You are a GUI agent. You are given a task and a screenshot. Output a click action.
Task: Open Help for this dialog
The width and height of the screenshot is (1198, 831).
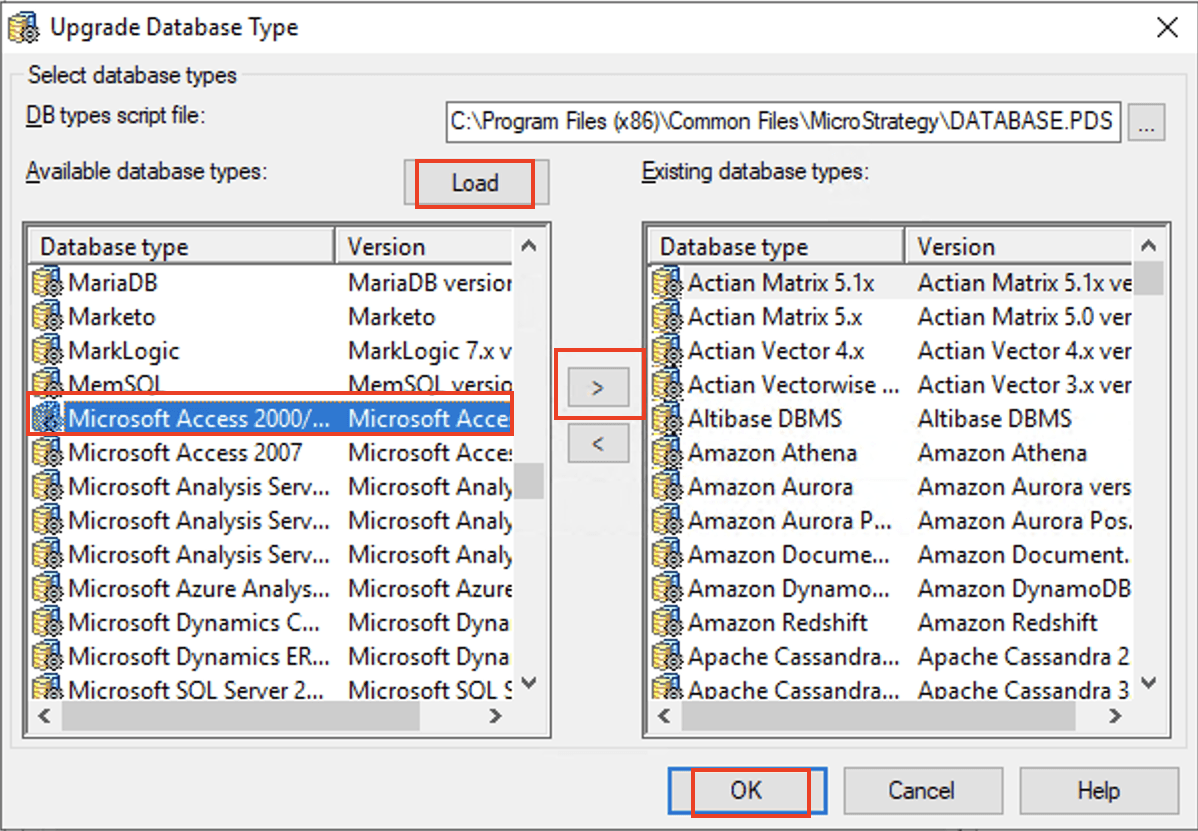pyautogui.click(x=1098, y=791)
